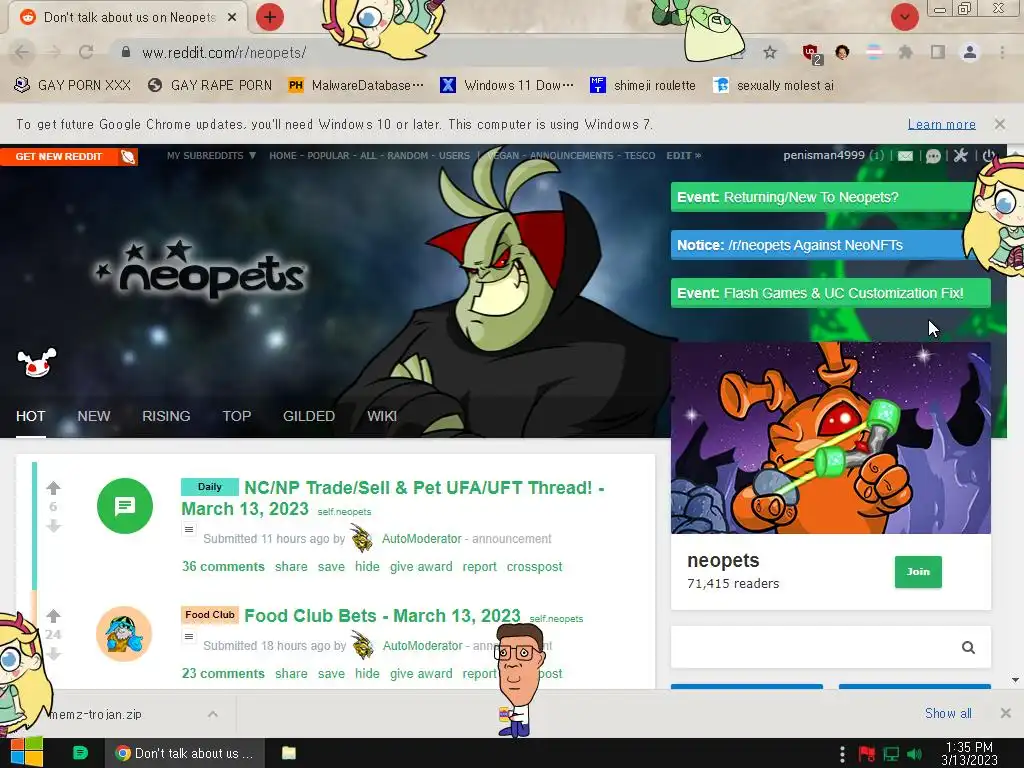This screenshot has height=768, width=1024.
Task: Open the Extensions puzzle piece menu
Action: [x=905, y=52]
